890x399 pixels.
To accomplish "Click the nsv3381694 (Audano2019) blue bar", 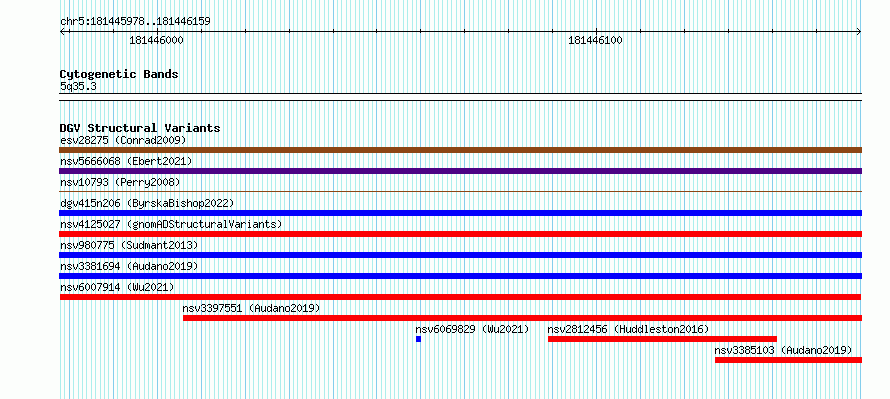I will [x=460, y=276].
